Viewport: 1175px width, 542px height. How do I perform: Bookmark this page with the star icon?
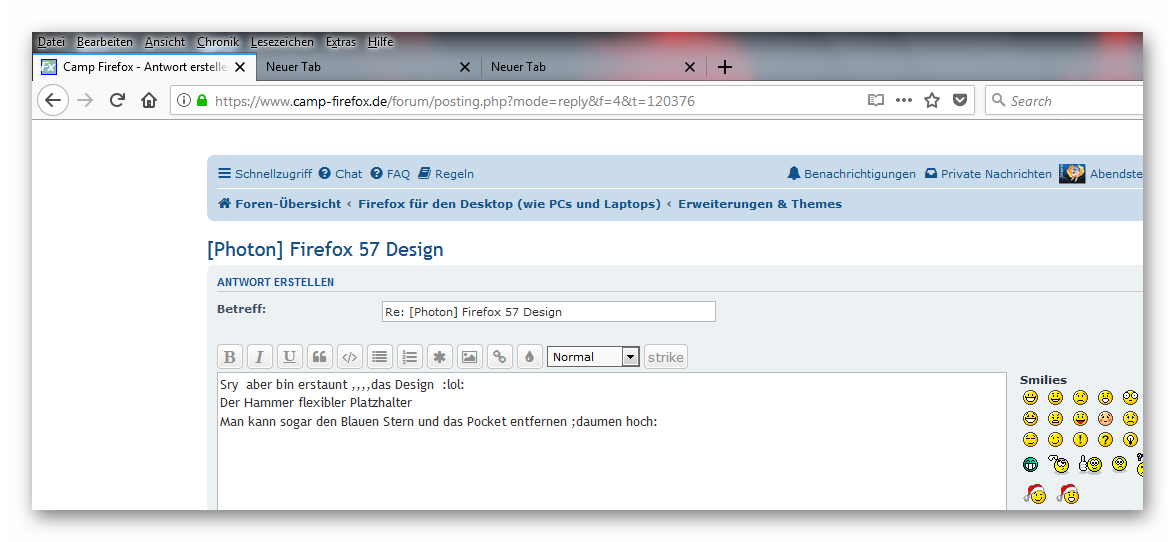coord(931,100)
